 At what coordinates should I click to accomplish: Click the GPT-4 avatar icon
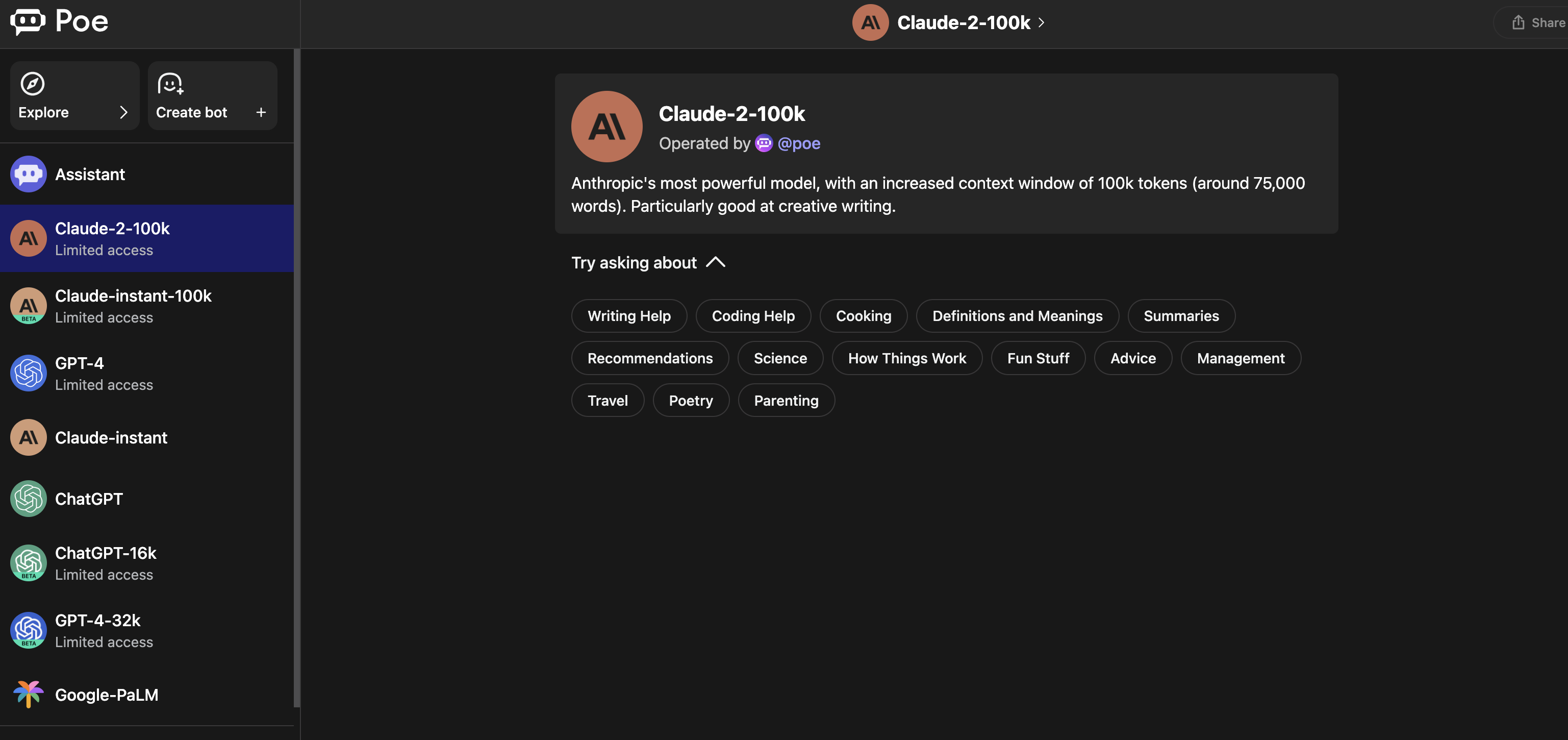(28, 373)
